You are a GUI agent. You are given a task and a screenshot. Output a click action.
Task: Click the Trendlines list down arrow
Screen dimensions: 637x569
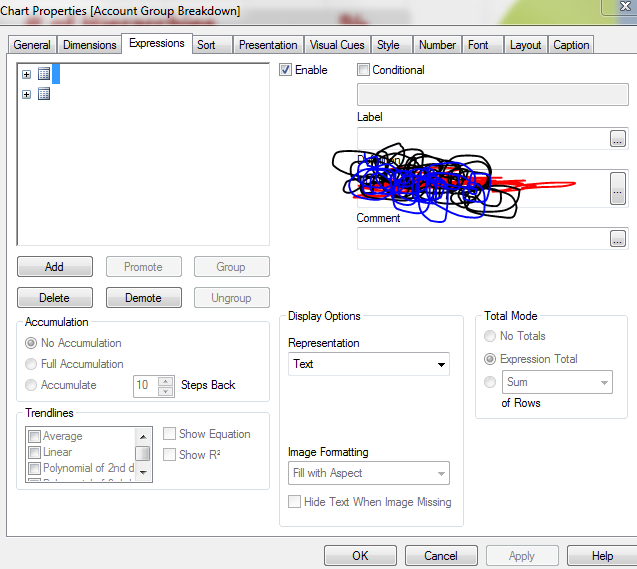tap(143, 473)
